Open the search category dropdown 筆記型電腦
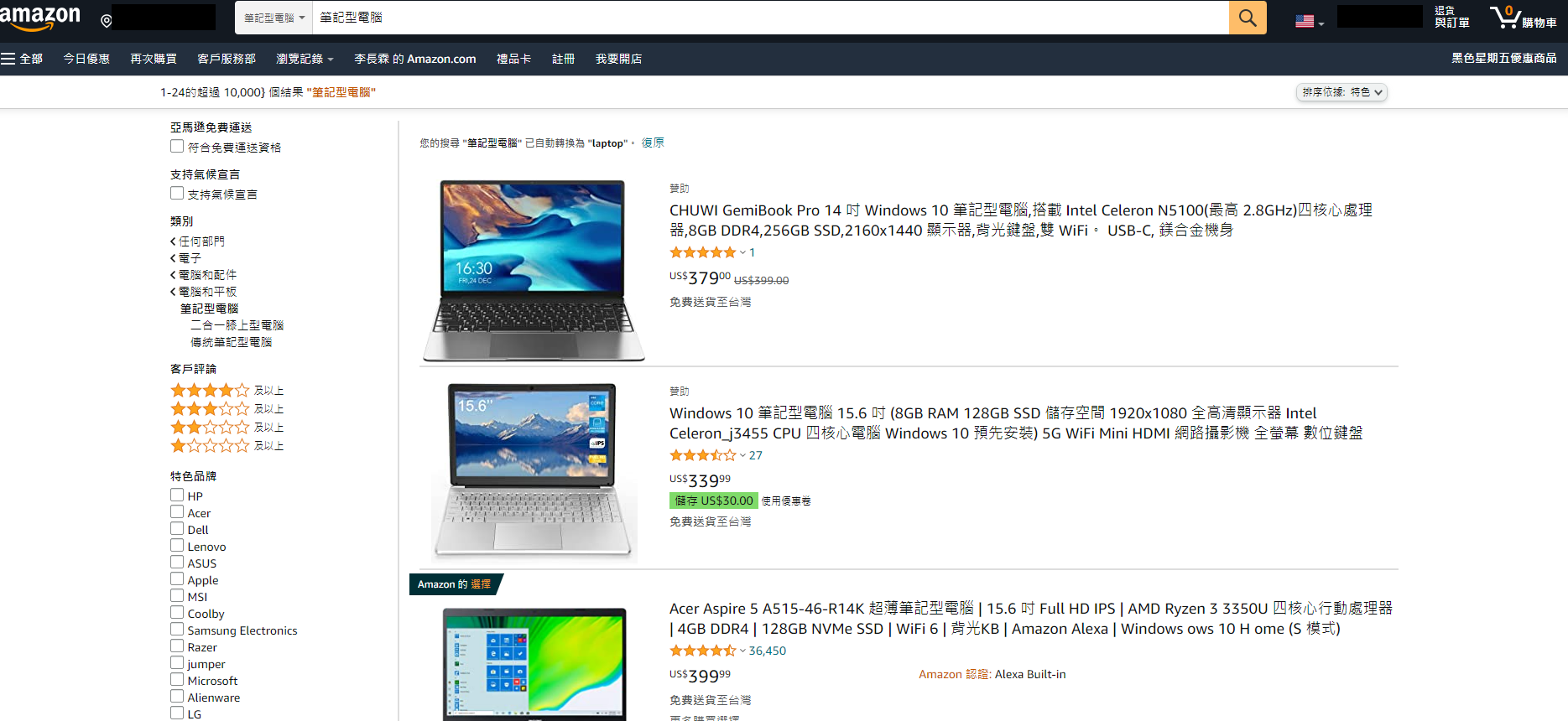Screen dimensions: 1568x721 [273, 18]
